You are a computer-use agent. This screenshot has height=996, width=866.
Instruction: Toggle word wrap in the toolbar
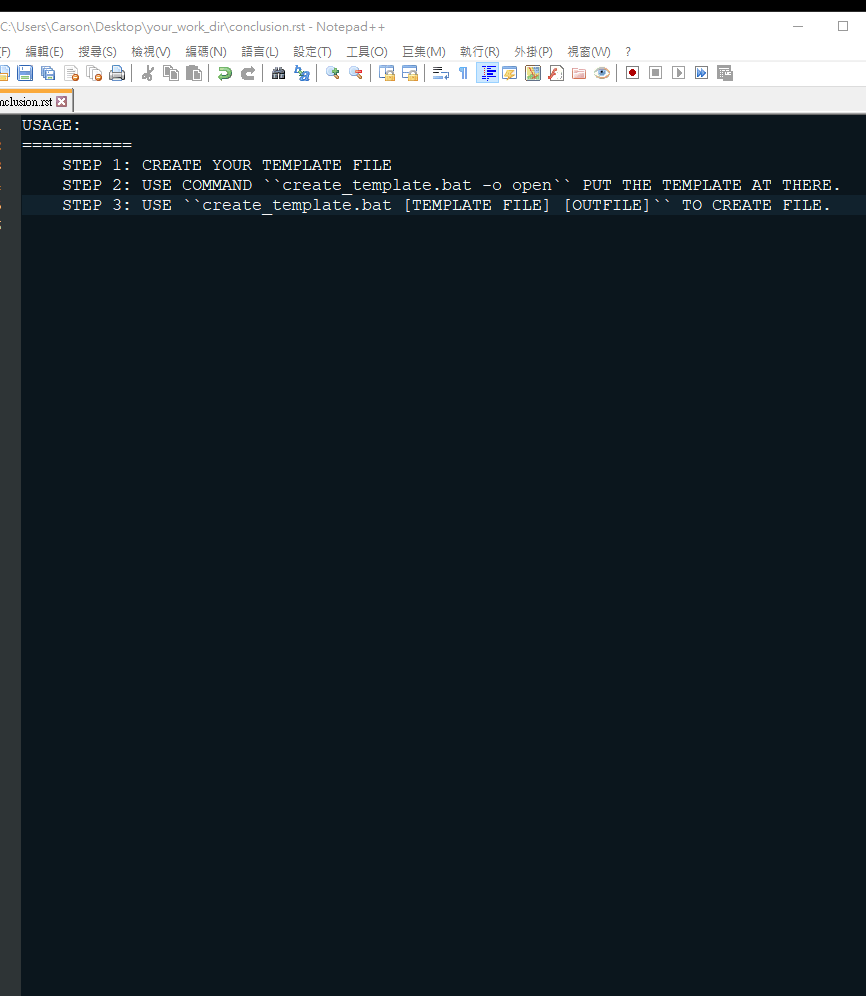(440, 72)
